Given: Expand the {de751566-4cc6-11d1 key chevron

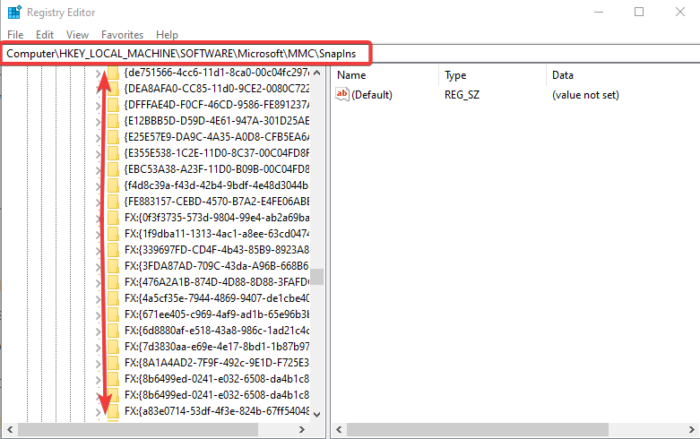Looking at the screenshot, I should [x=98, y=74].
